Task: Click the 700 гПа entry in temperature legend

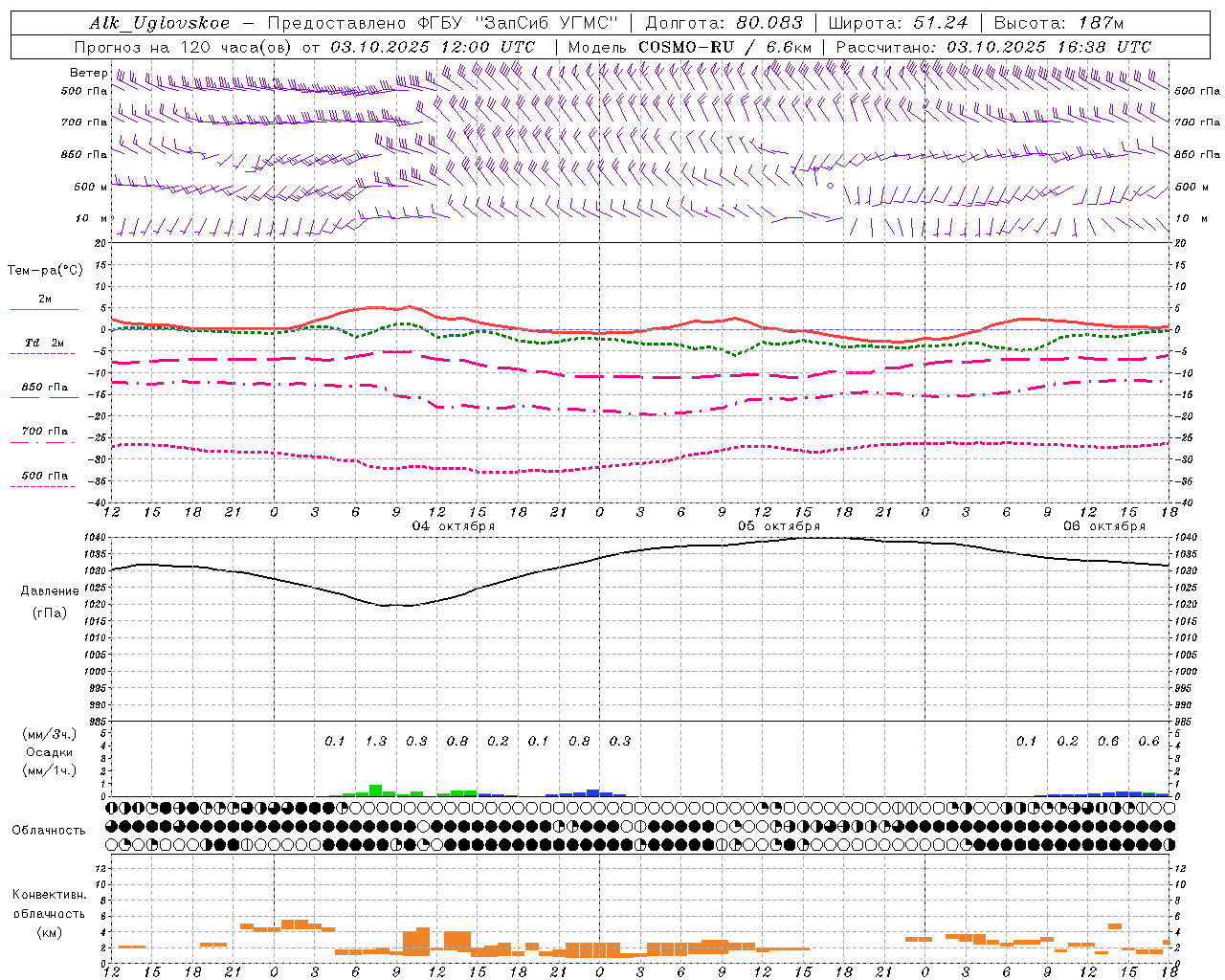Action: pyautogui.click(x=45, y=432)
